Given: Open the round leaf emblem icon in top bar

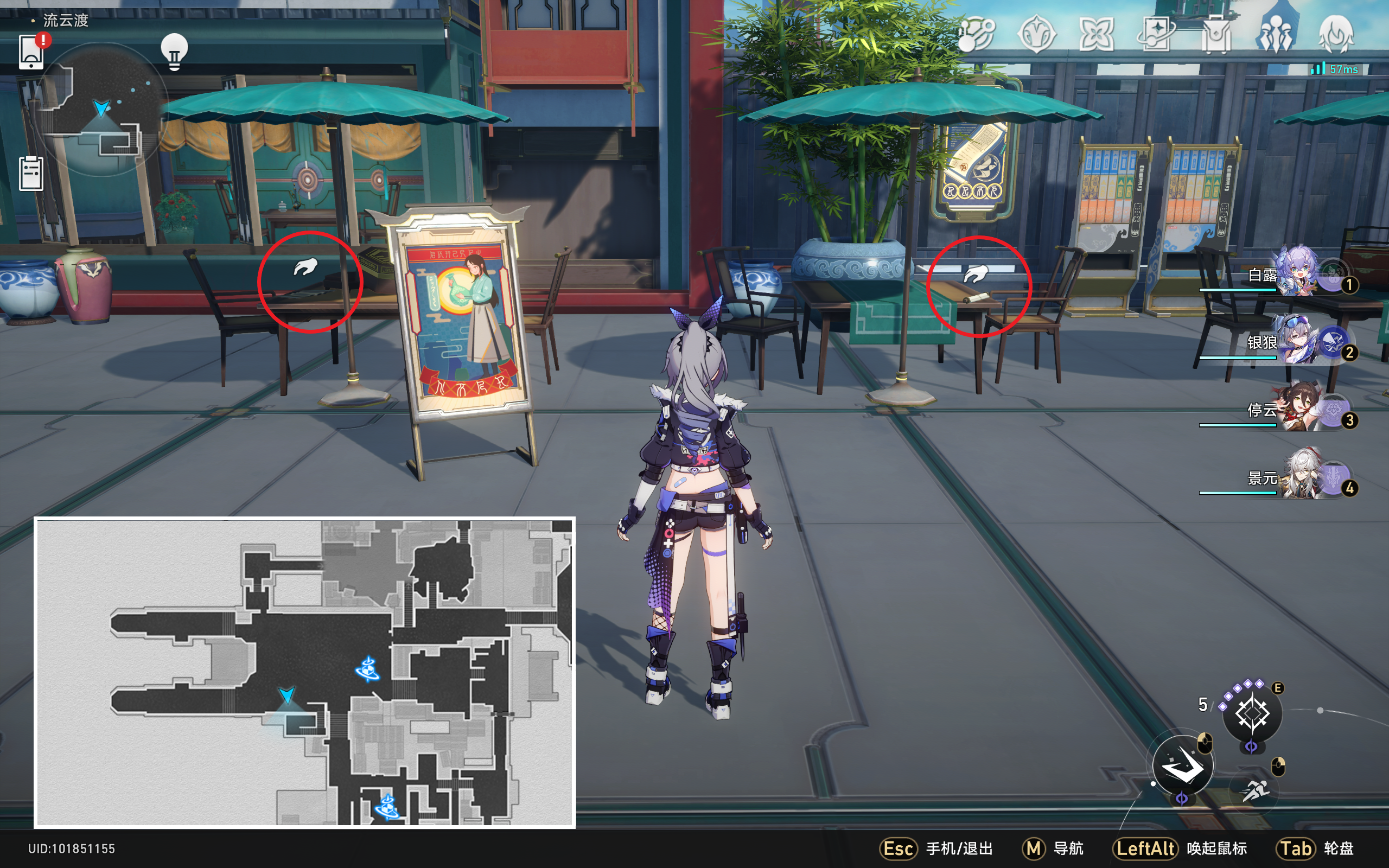Looking at the screenshot, I should click(x=1036, y=34).
